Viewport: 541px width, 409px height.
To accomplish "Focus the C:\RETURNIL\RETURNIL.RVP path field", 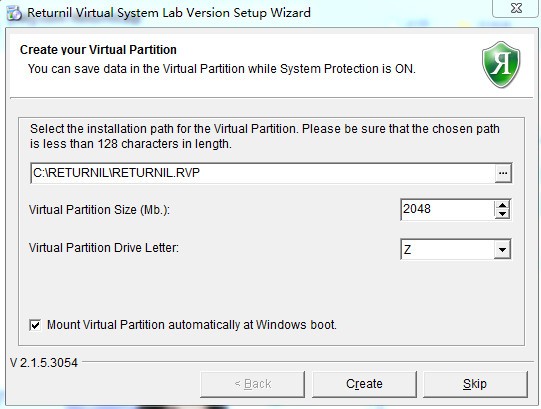I will [x=263, y=173].
